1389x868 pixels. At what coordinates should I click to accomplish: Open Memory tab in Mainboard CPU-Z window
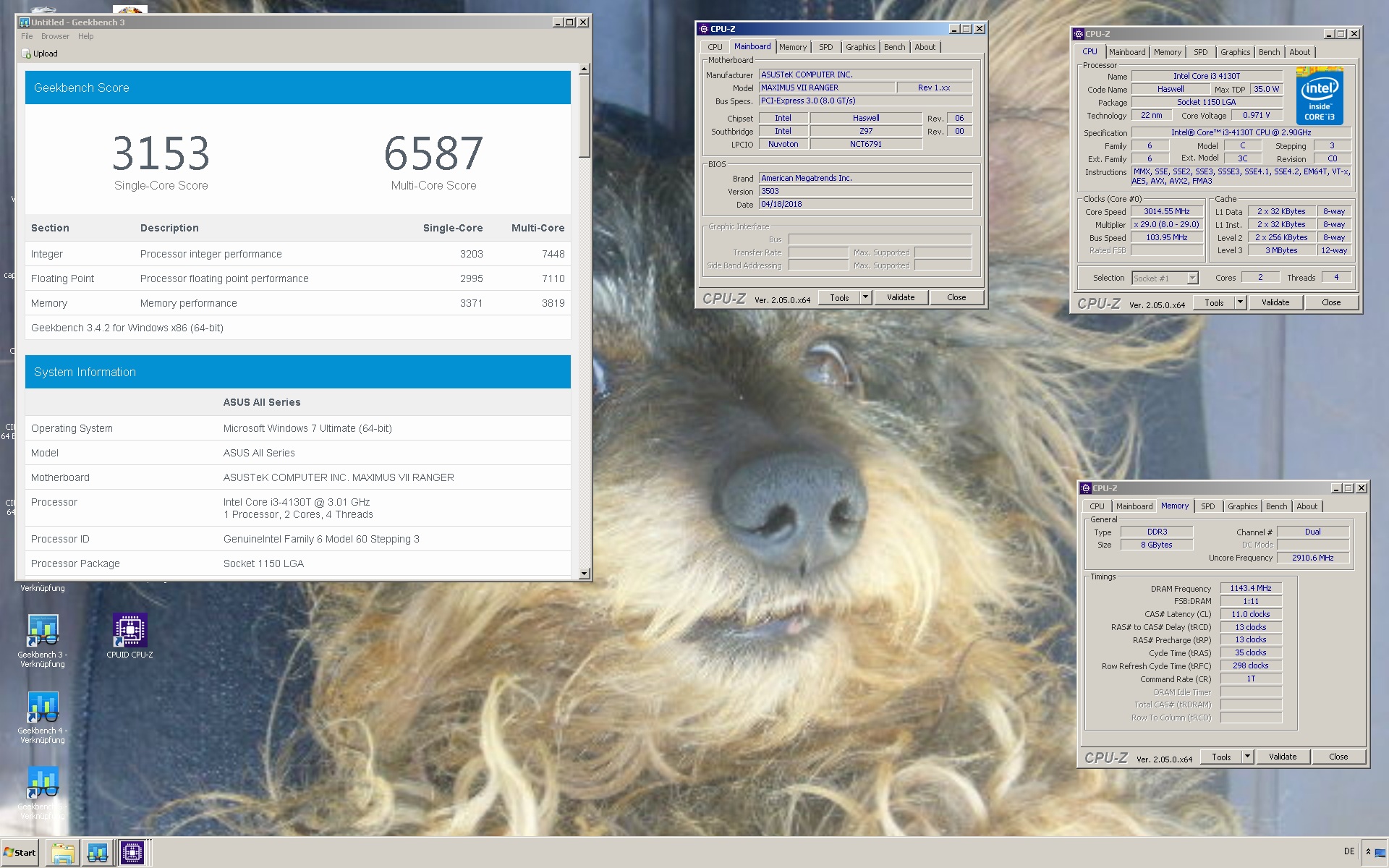[x=793, y=47]
